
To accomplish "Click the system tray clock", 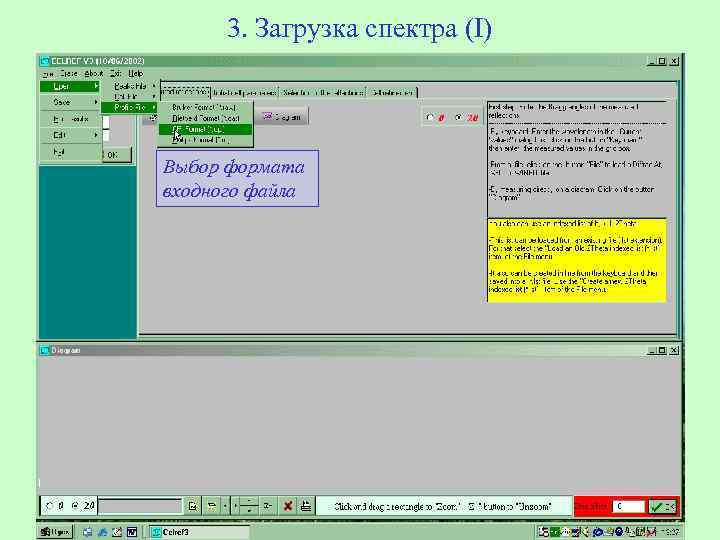I will [x=670, y=532].
